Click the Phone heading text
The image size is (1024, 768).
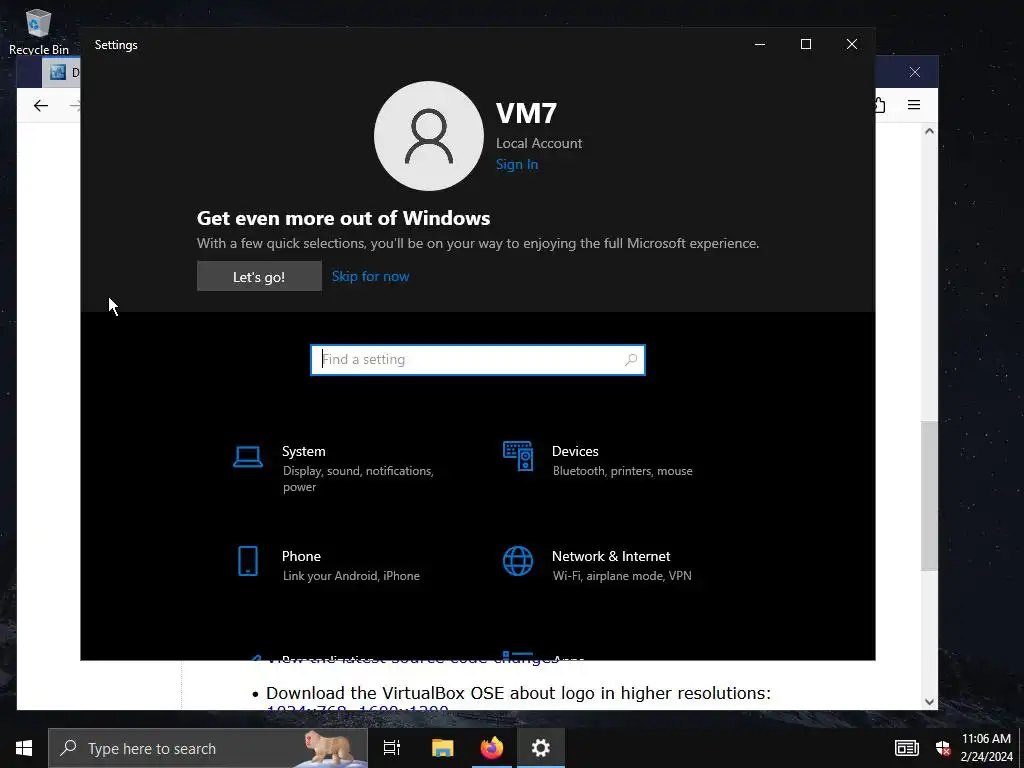tap(301, 556)
